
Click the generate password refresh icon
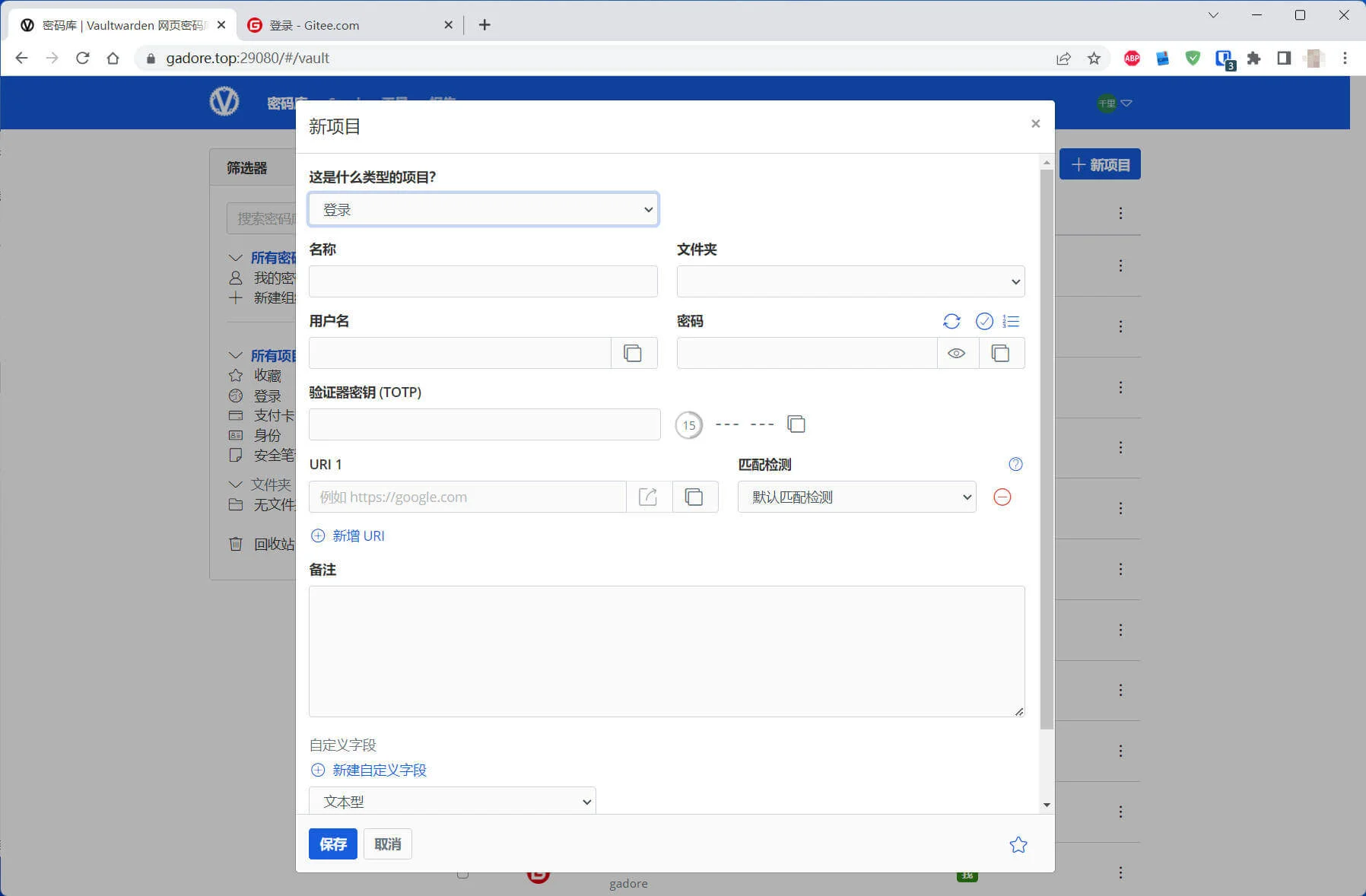951,321
